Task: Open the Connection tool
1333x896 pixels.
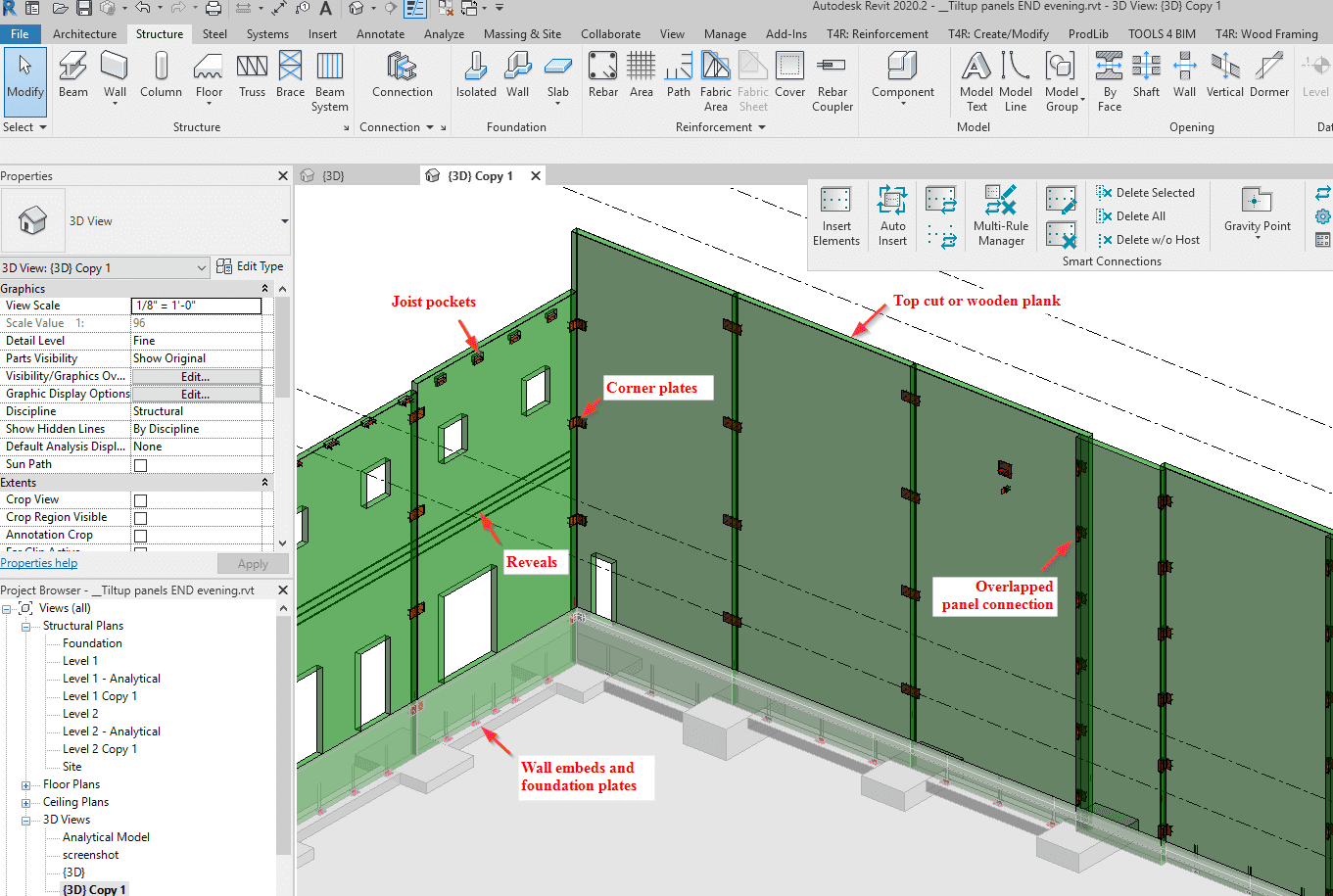Action: pyautogui.click(x=402, y=75)
